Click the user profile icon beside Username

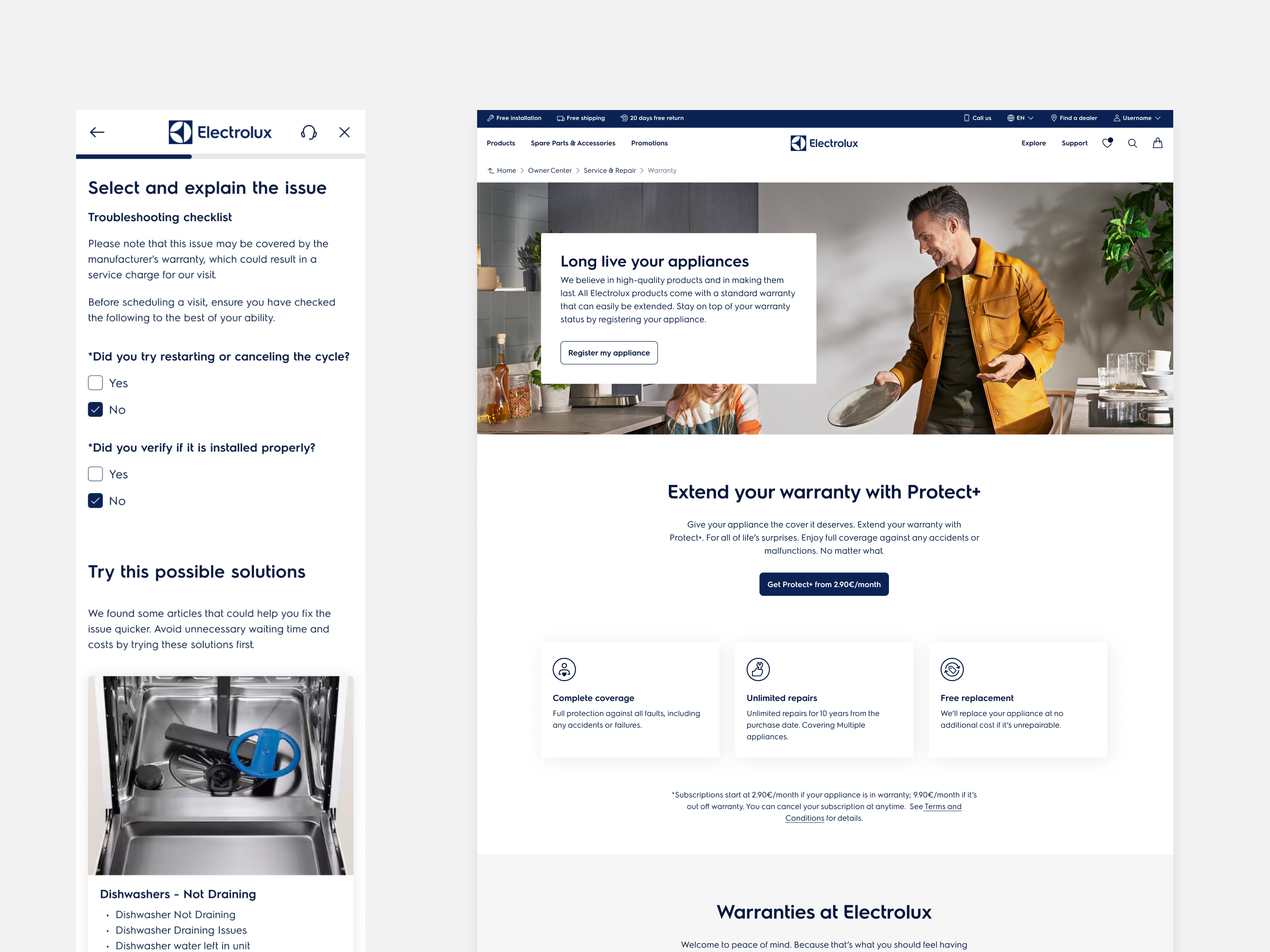(1117, 118)
